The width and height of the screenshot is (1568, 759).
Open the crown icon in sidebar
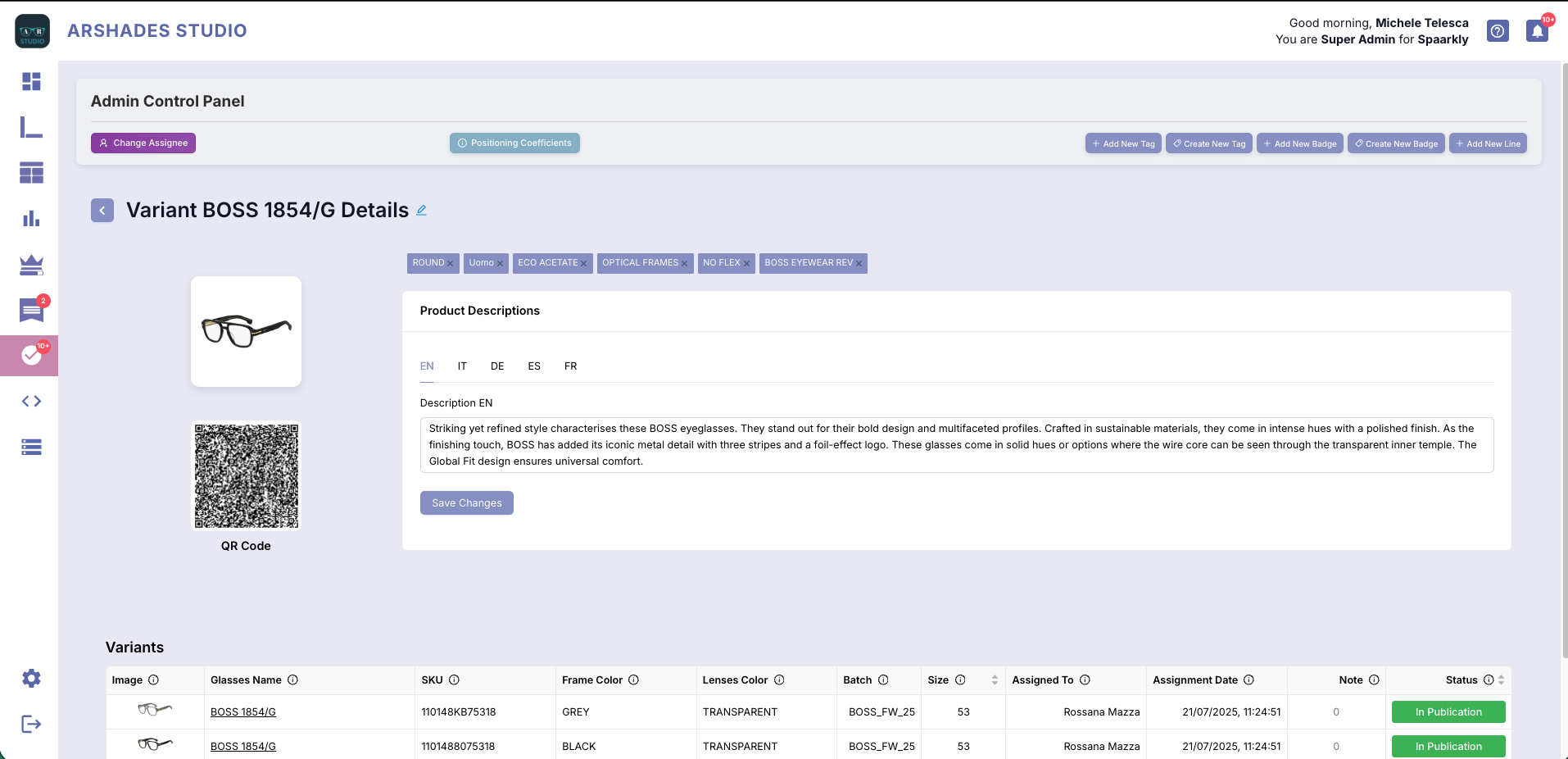pos(31,265)
